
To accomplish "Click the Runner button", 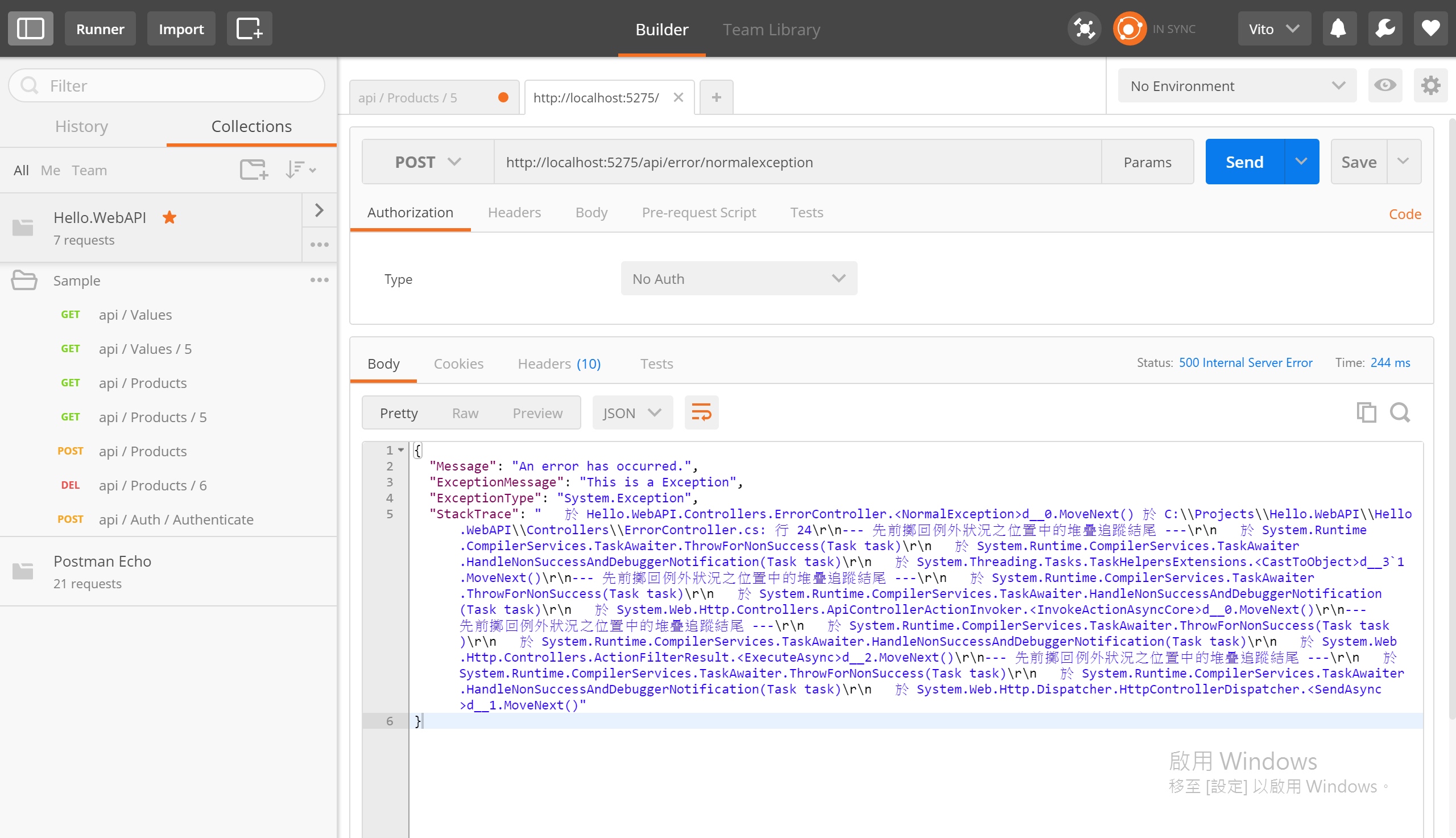I will [x=100, y=28].
